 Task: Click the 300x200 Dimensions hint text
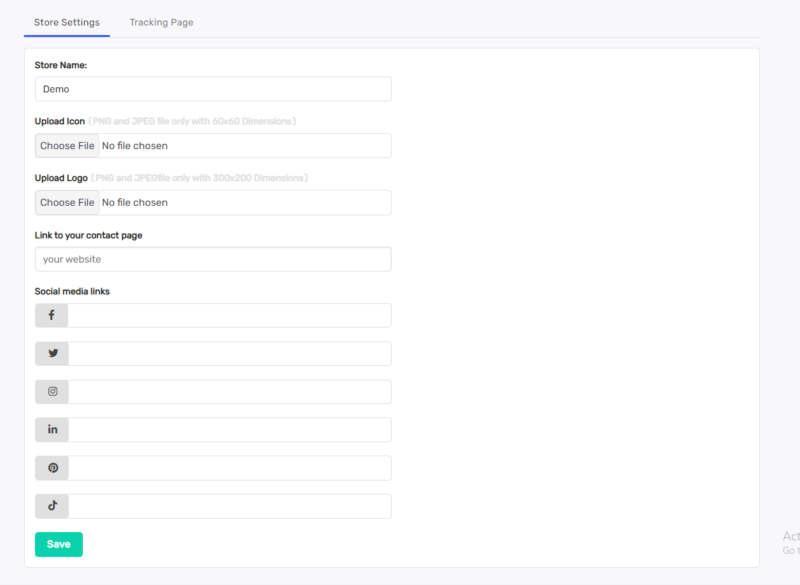pos(199,178)
